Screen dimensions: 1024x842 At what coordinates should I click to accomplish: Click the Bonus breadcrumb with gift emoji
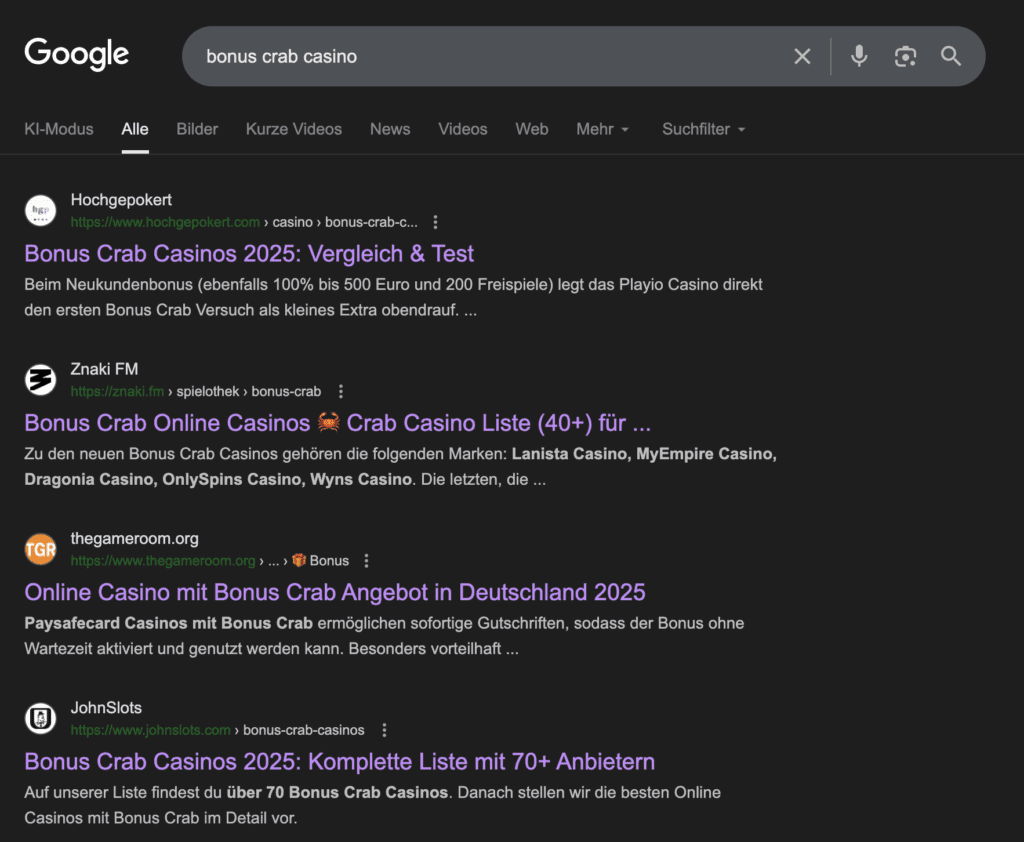point(320,560)
